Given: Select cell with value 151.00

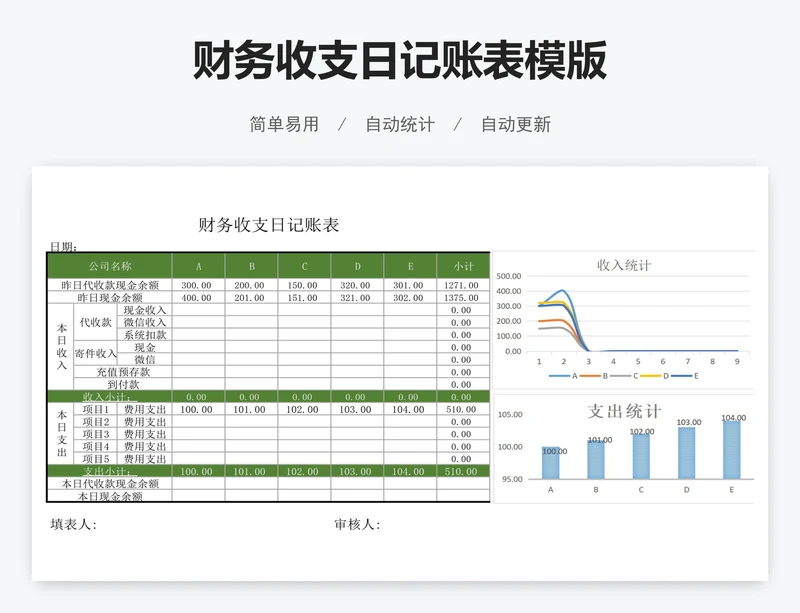Looking at the screenshot, I should 305,298.
